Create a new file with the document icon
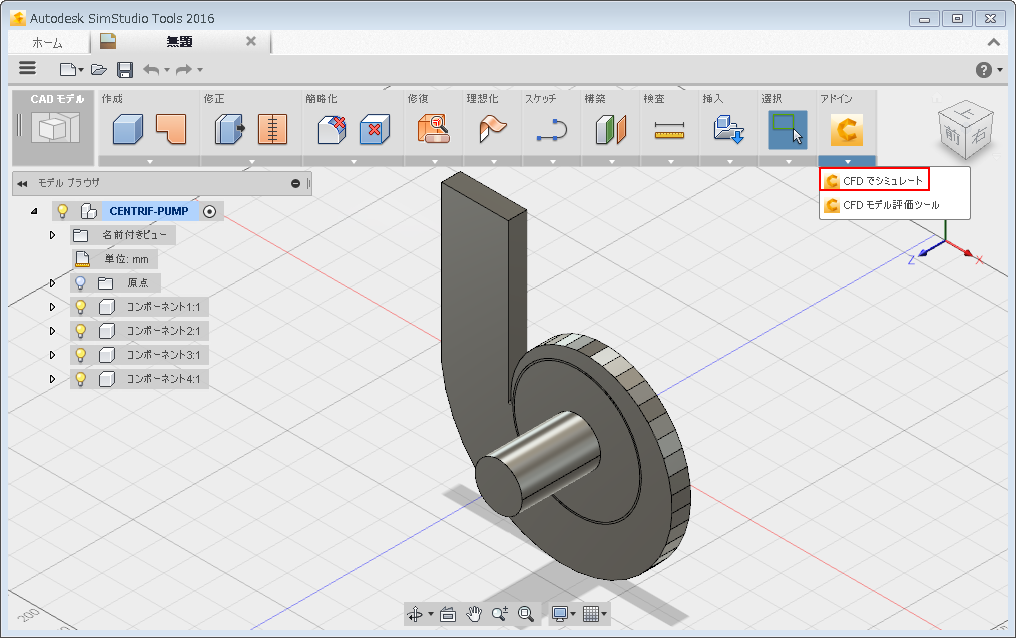1016x638 pixels. click(67, 69)
